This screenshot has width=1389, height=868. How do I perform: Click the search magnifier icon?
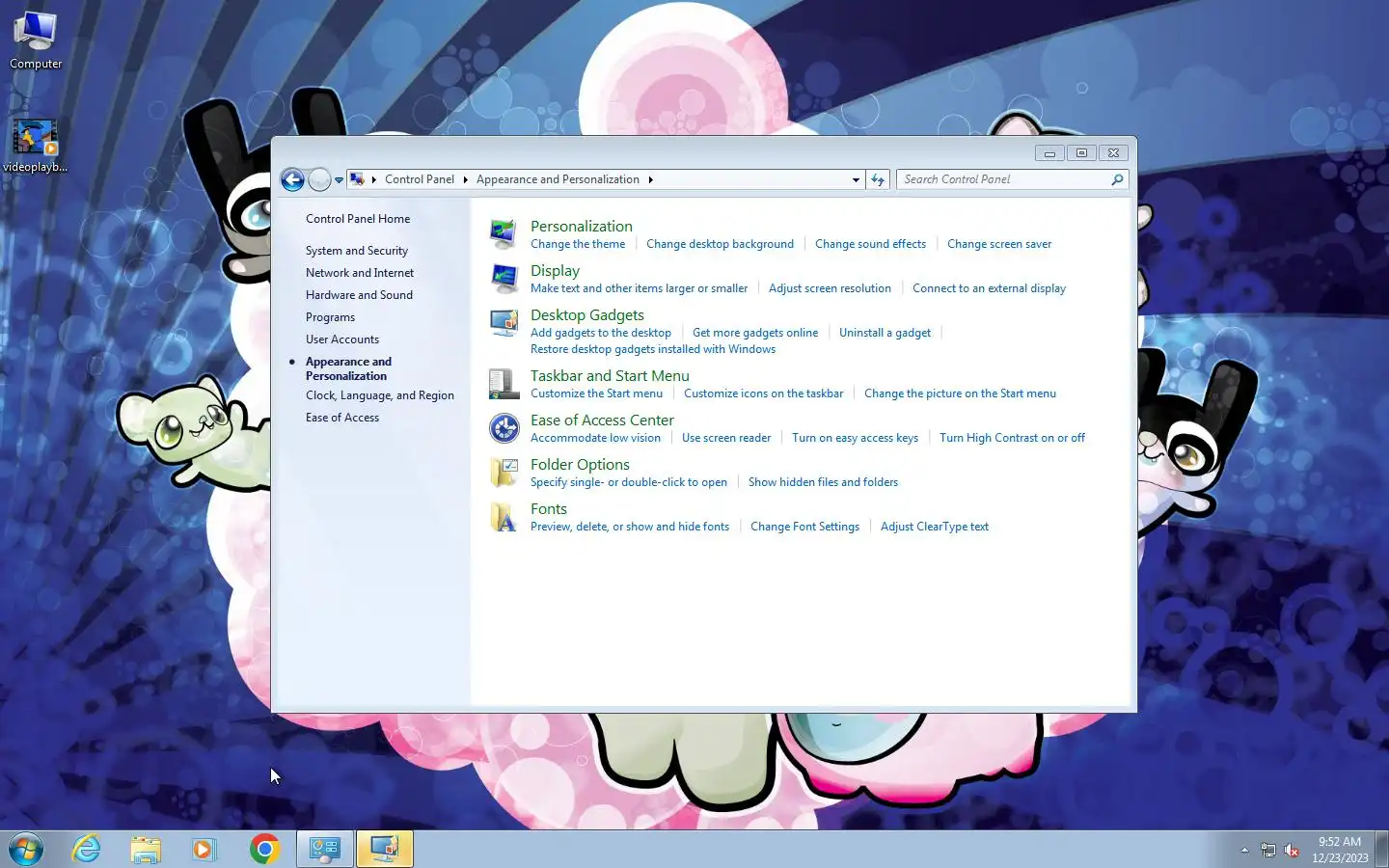[x=1117, y=179]
